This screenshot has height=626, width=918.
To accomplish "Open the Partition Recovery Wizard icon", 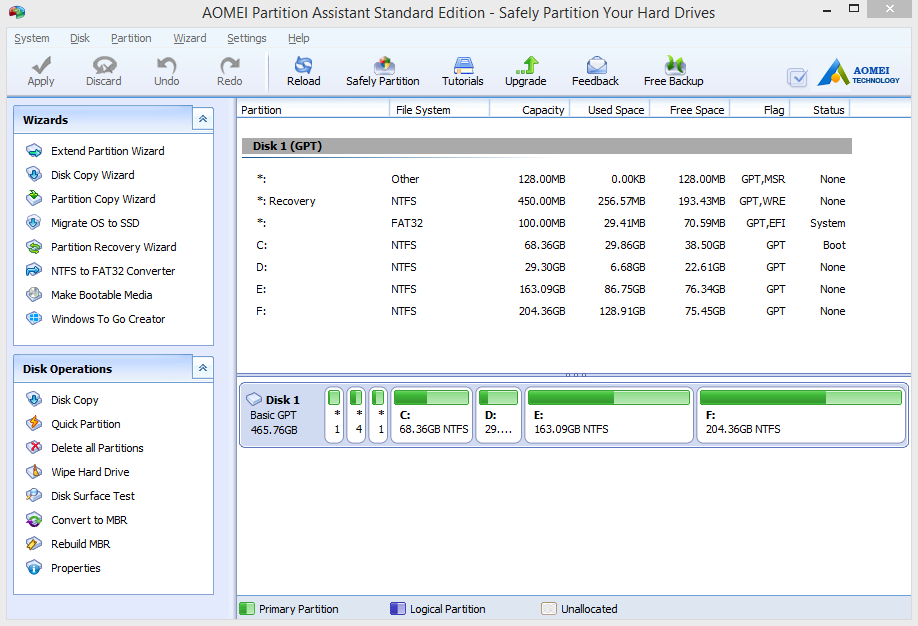I will point(34,247).
